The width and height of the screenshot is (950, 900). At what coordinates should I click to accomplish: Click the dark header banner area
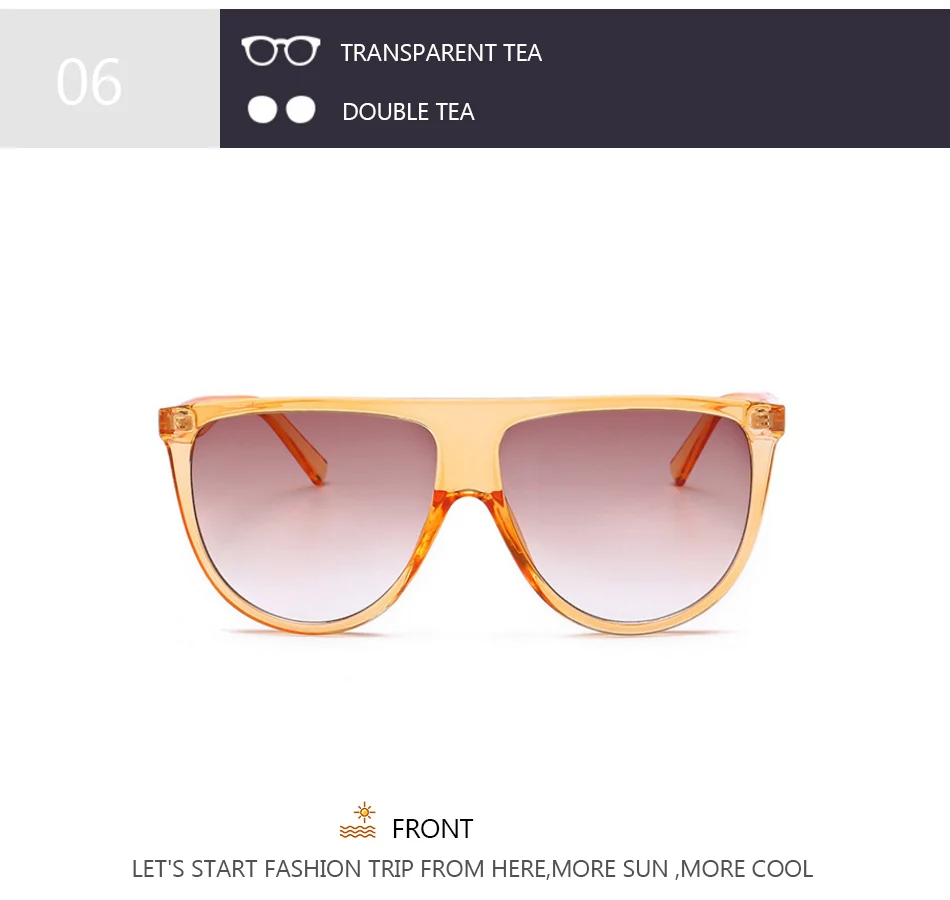585,78
